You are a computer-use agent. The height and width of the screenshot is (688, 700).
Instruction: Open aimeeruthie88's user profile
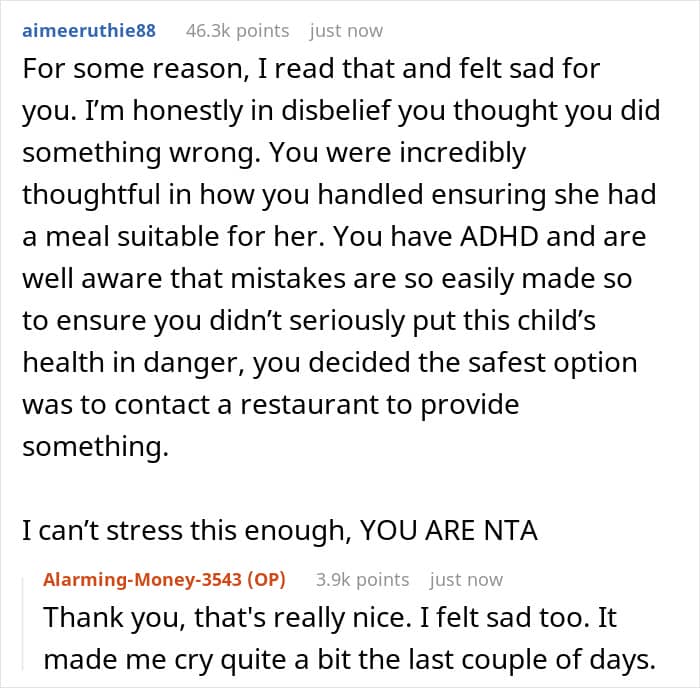[88, 31]
